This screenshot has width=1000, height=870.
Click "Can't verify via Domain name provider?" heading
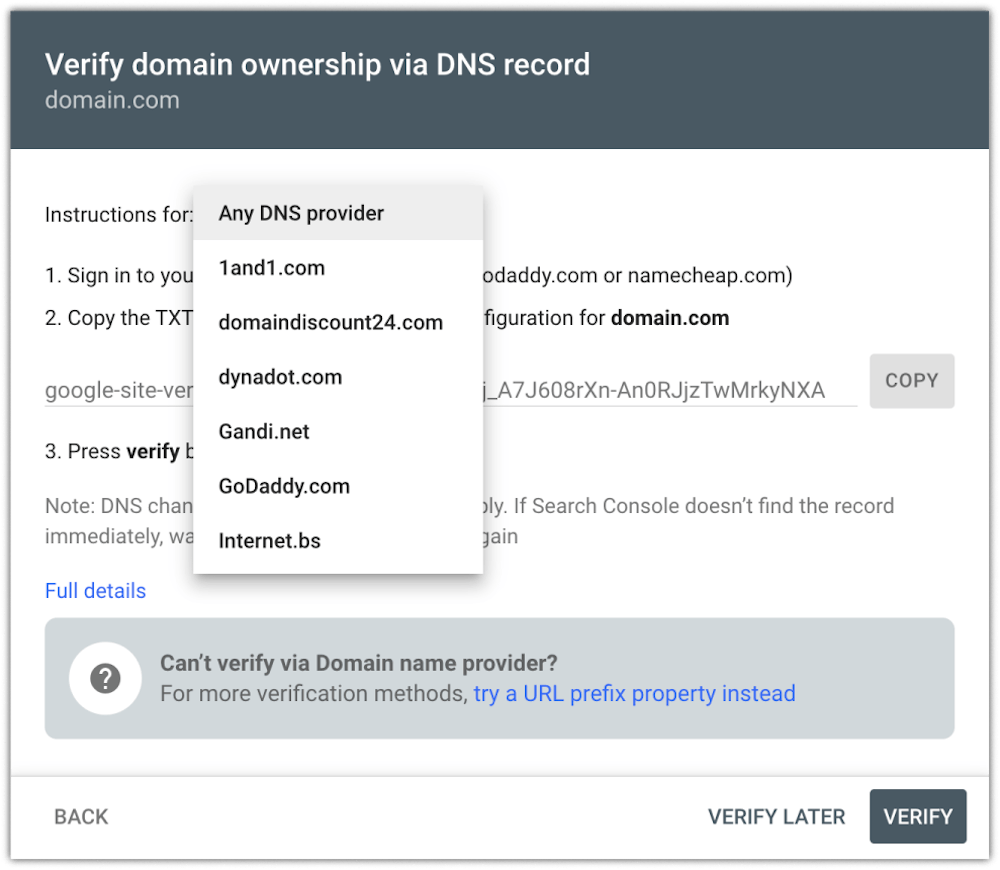click(358, 663)
